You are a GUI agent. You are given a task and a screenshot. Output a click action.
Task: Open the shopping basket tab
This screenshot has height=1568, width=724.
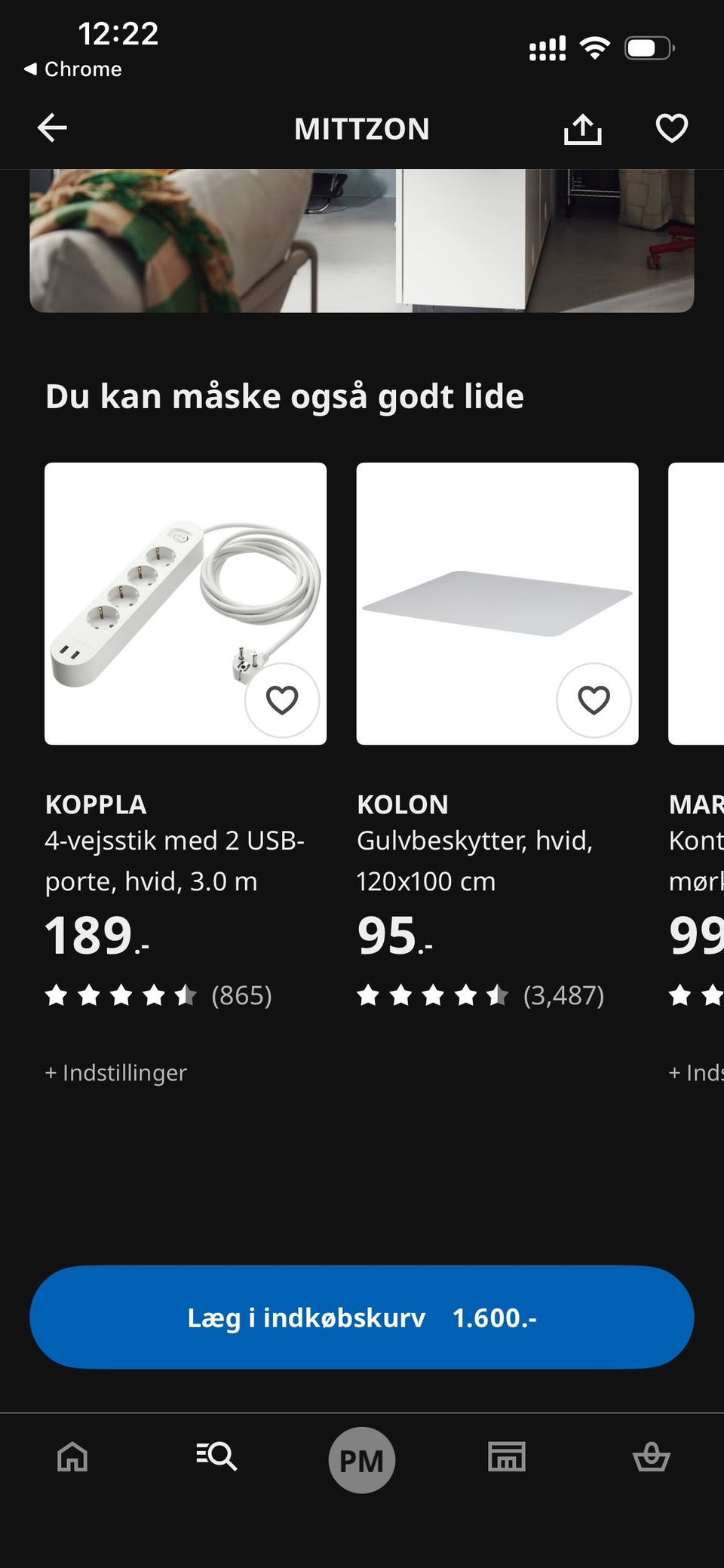tap(651, 1456)
